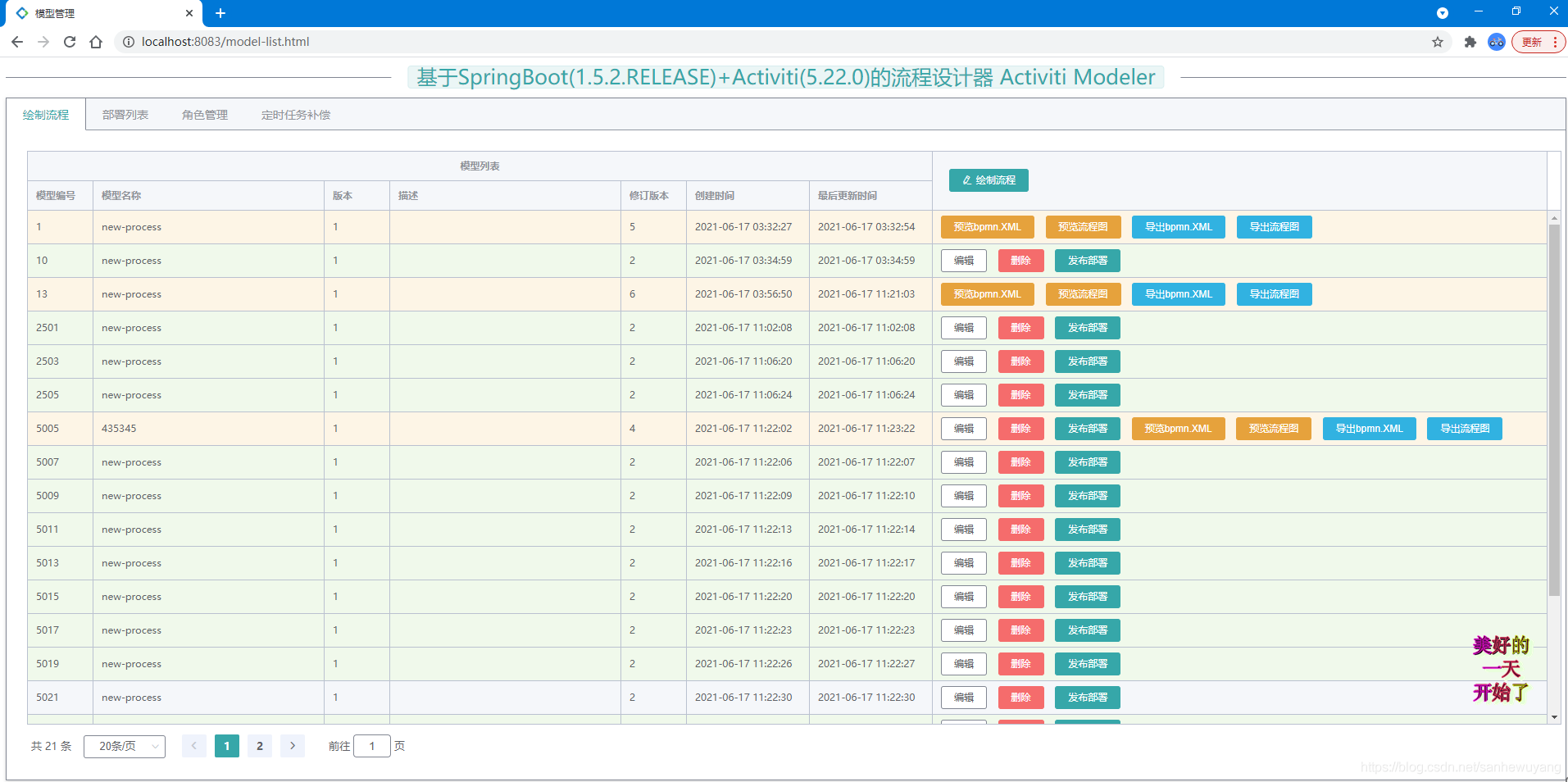Publish deployment for model 2505

click(1088, 395)
